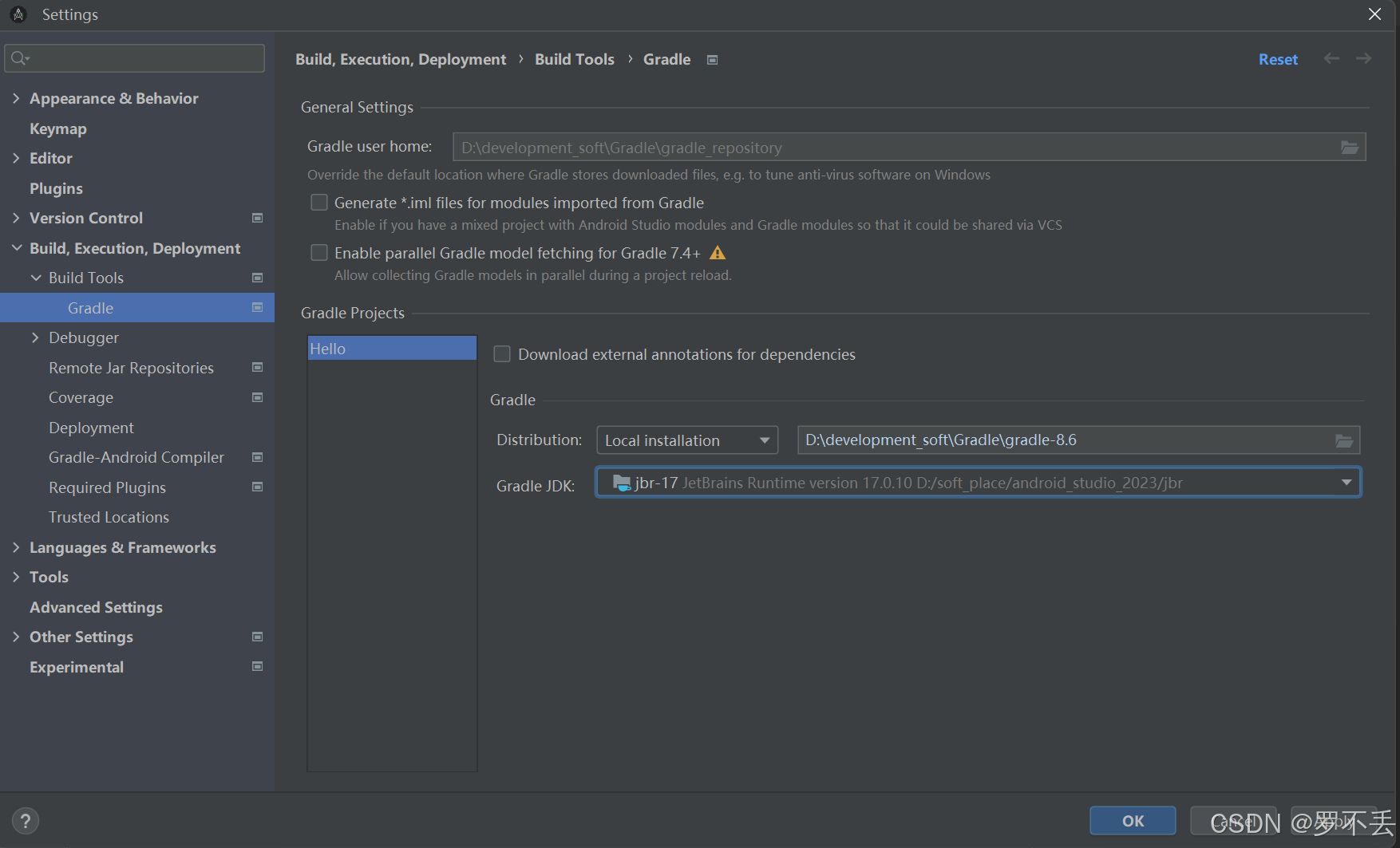Navigate back using the left arrow icon

1331,58
